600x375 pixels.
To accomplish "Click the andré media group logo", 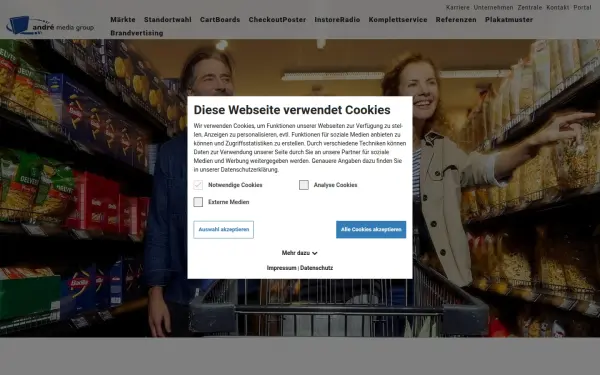I will click(x=50, y=25).
